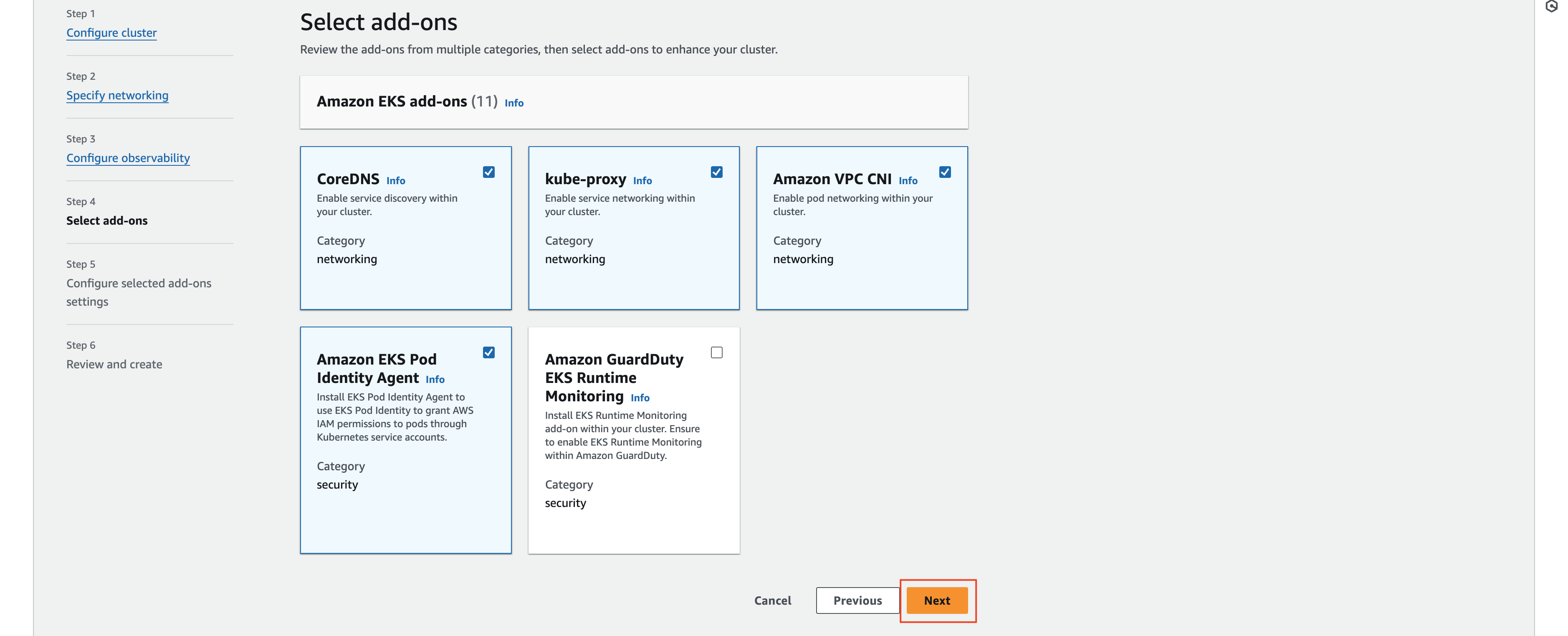This screenshot has height=636, width=1568.
Task: Uncheck the kube-proxy add-on checkbox
Action: 717,172
